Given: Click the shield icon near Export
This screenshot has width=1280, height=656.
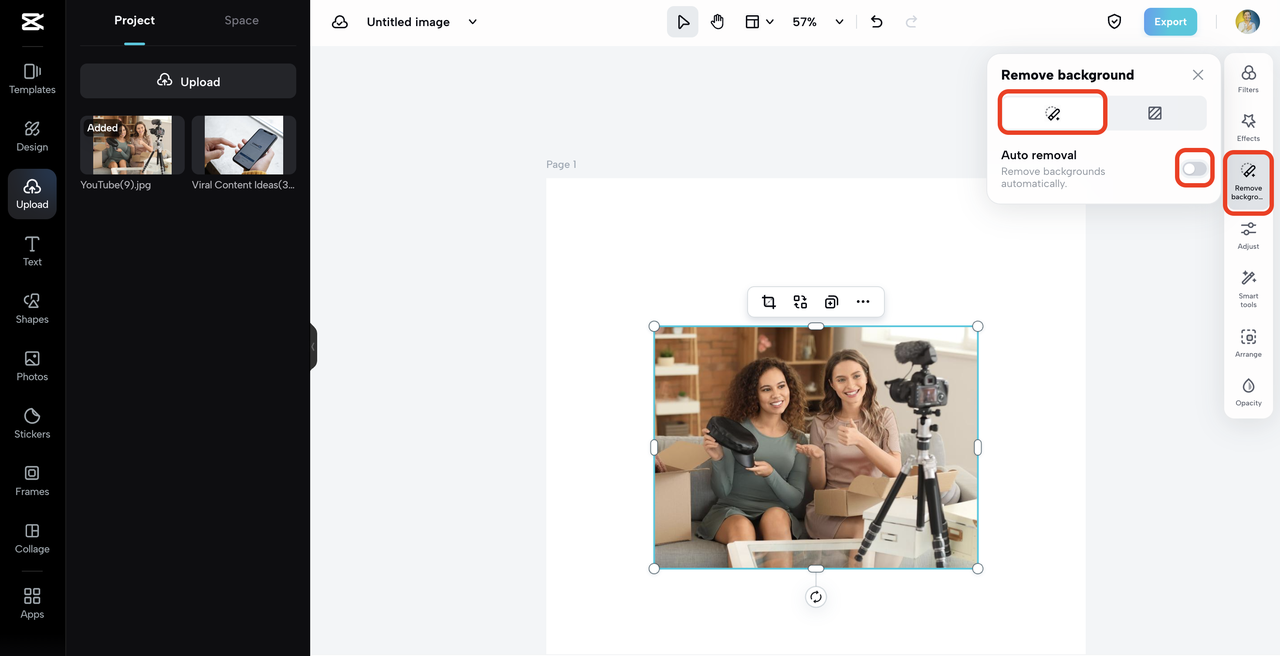Looking at the screenshot, I should [1114, 22].
